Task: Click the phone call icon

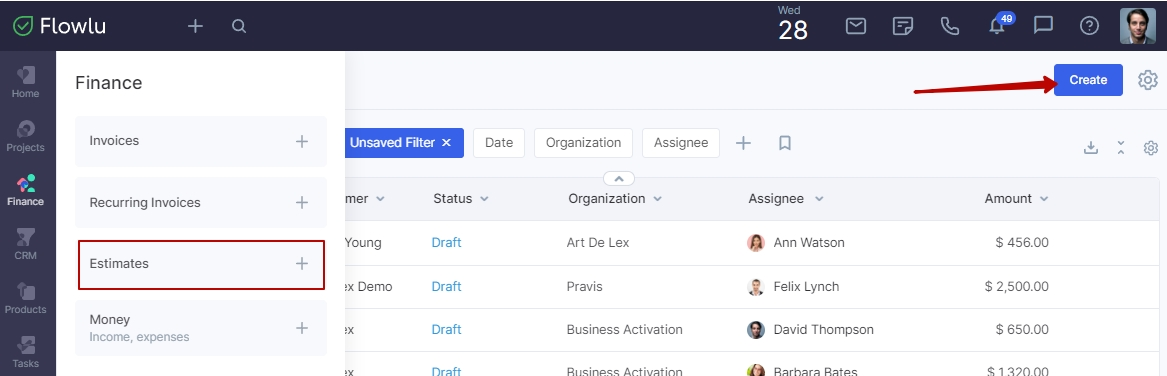Action: (x=950, y=26)
